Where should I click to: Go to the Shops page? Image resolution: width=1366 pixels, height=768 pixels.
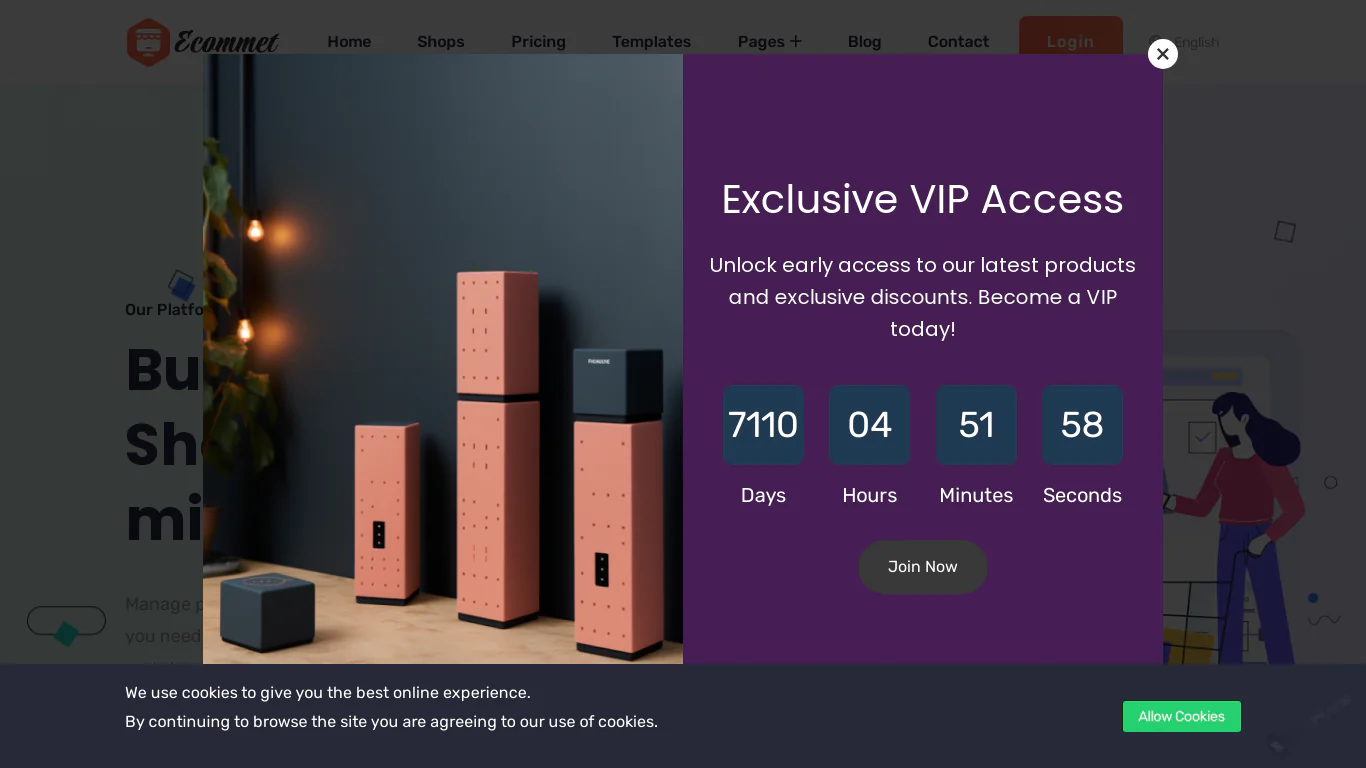[x=441, y=42]
